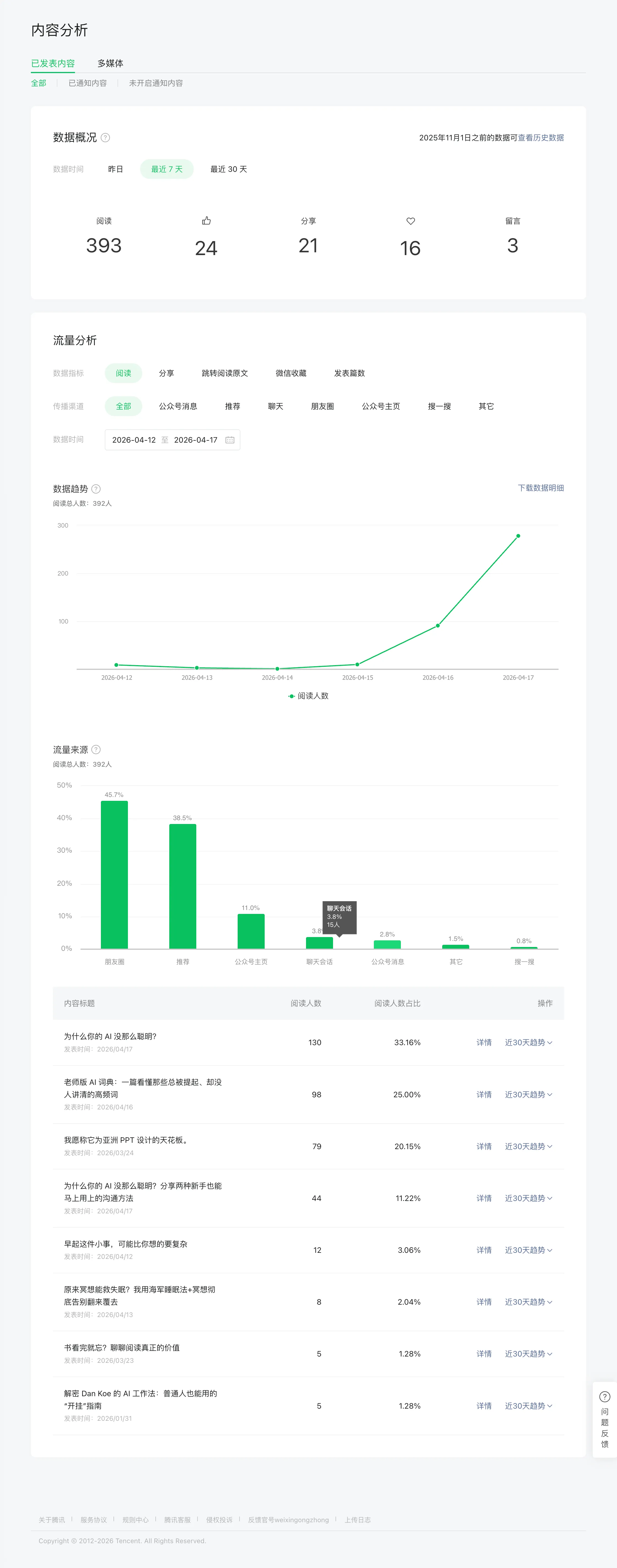Viewport: 617px width, 1568px height.
Task: Select 最近 7 天 data time option
Action: [x=167, y=169]
